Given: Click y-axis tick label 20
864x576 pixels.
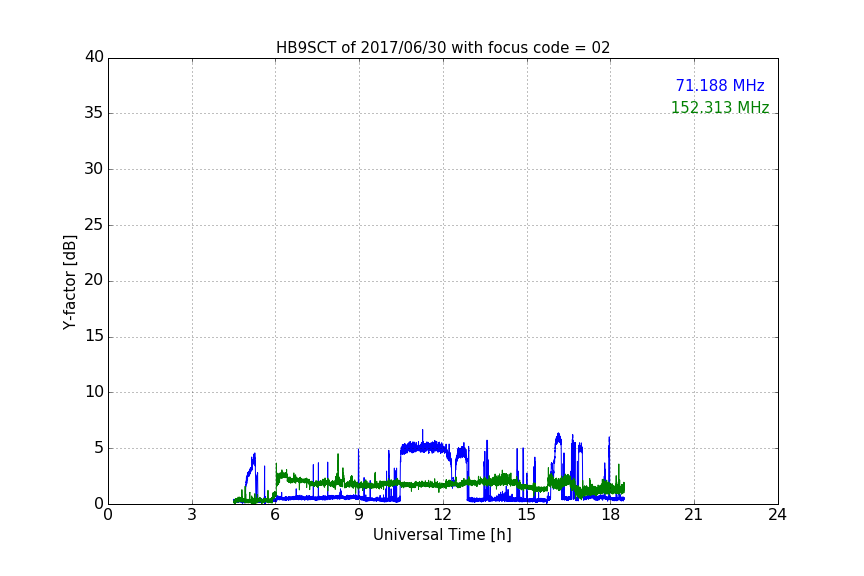Looking at the screenshot, I should [94, 280].
